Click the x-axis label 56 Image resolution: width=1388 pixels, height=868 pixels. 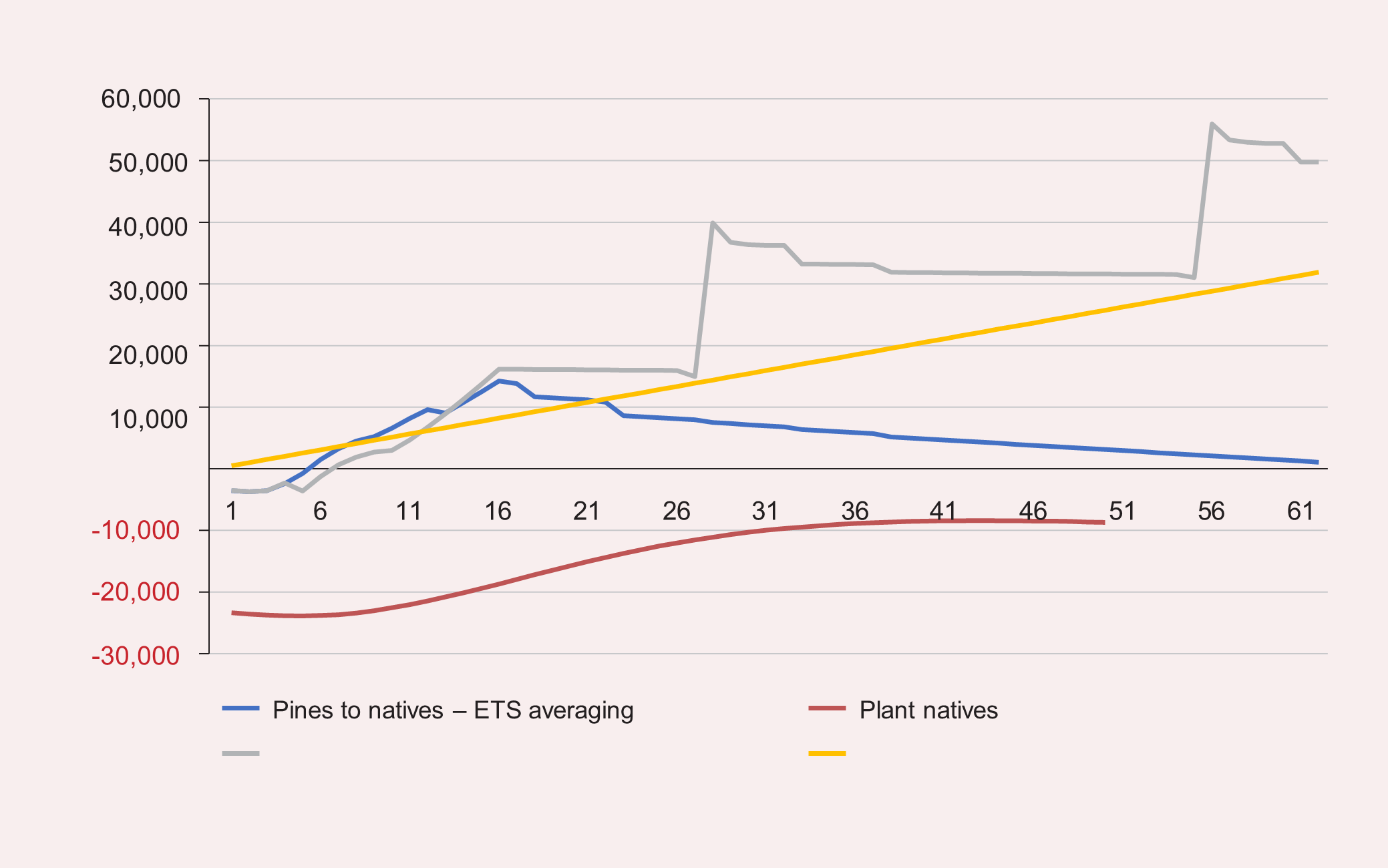(1211, 511)
